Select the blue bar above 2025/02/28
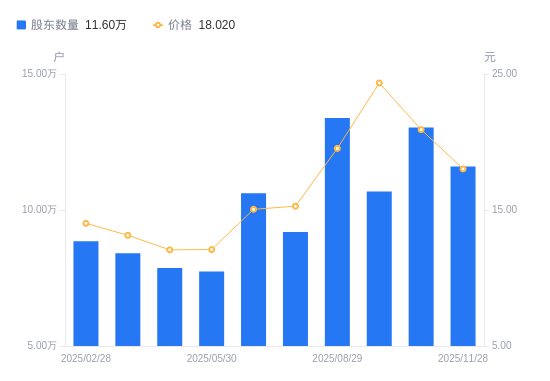This screenshot has width=550, height=381. pos(86,294)
